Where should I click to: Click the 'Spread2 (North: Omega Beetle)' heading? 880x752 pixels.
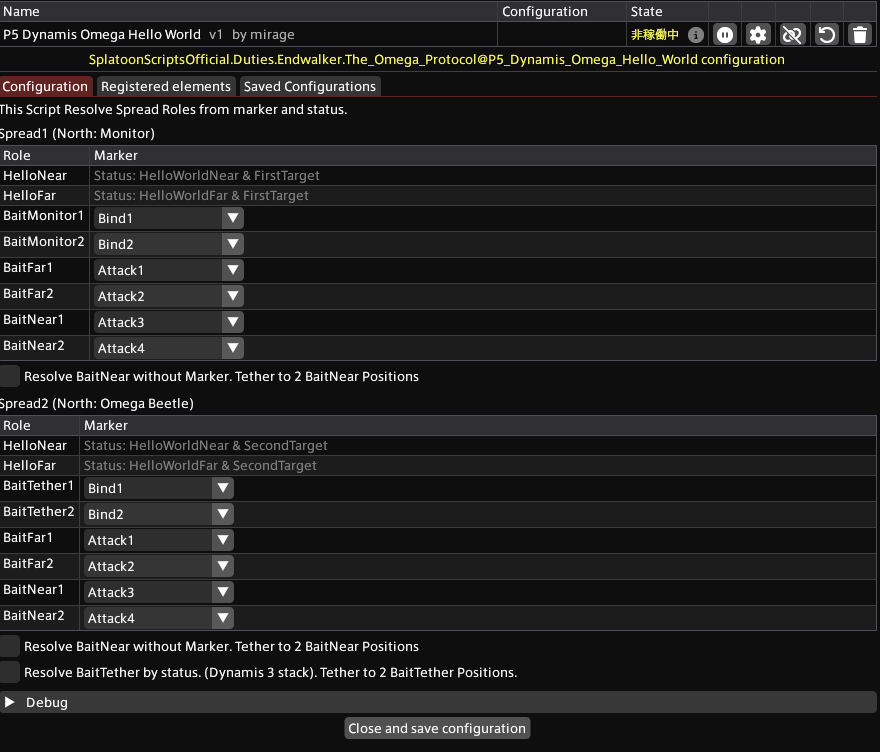pyautogui.click(x=97, y=403)
